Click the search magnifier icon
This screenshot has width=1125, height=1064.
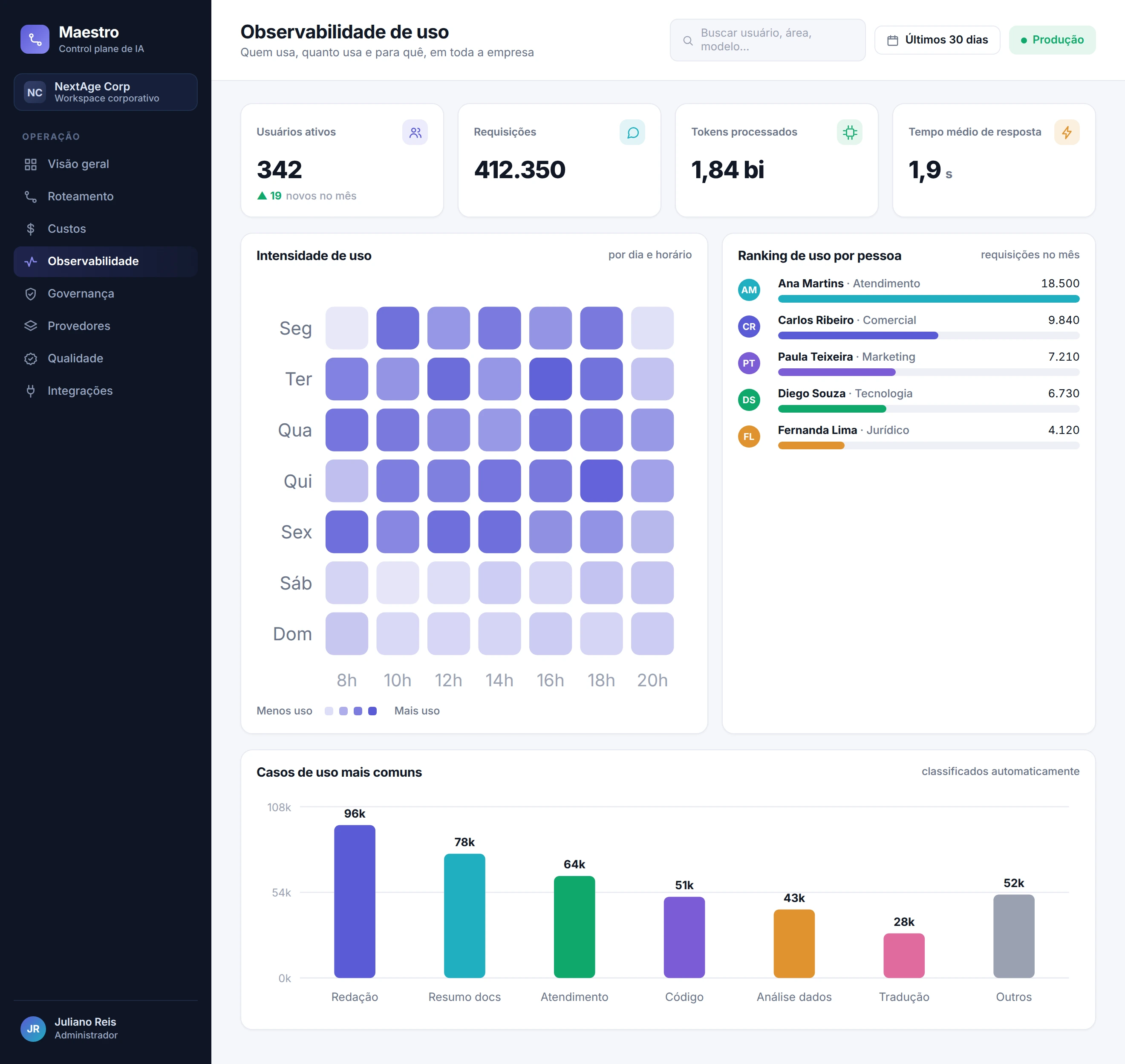[688, 40]
